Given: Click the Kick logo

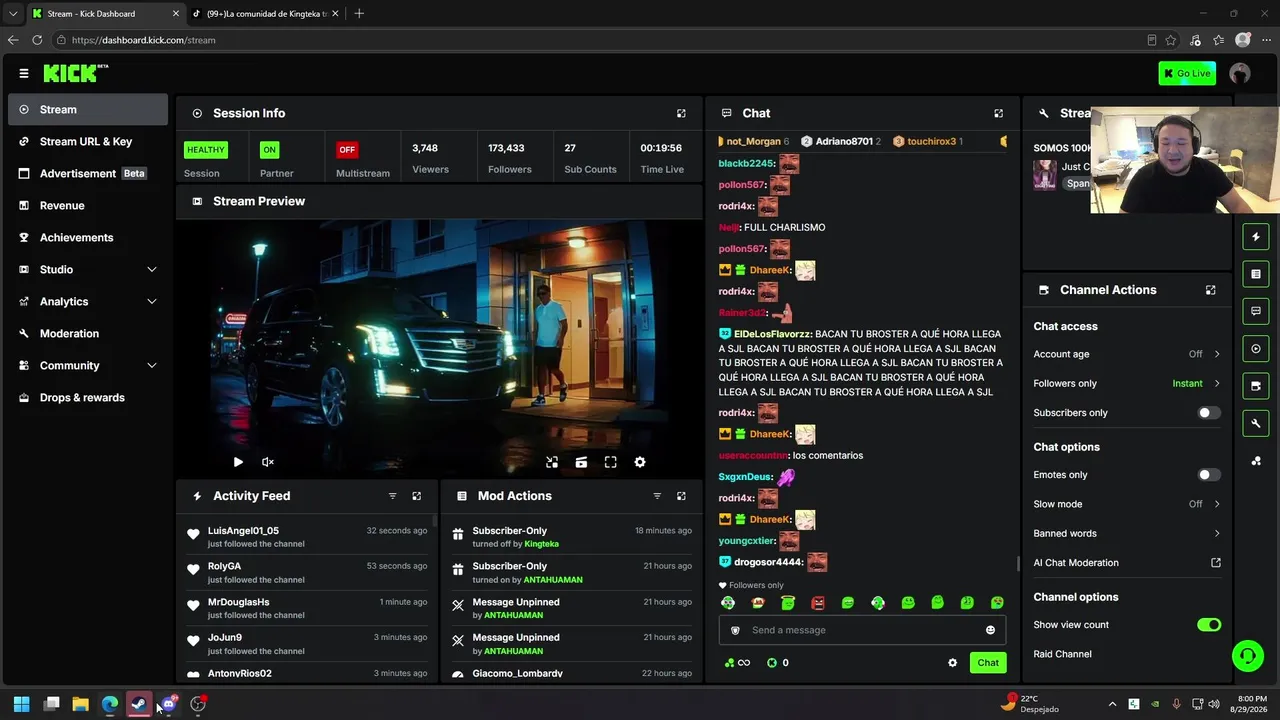Looking at the screenshot, I should click(76, 73).
